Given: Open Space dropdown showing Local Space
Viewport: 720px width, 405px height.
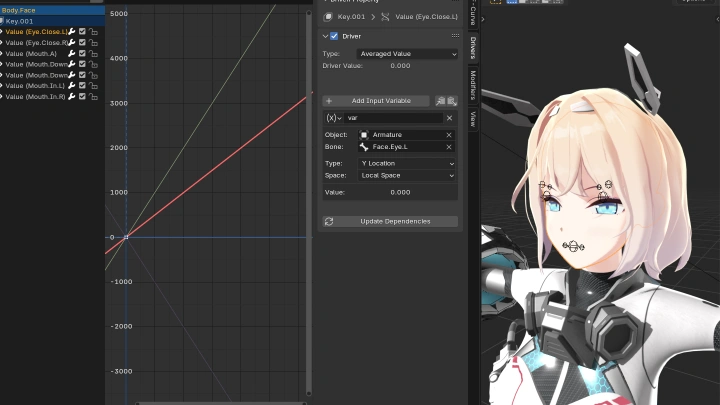Looking at the screenshot, I should point(406,175).
